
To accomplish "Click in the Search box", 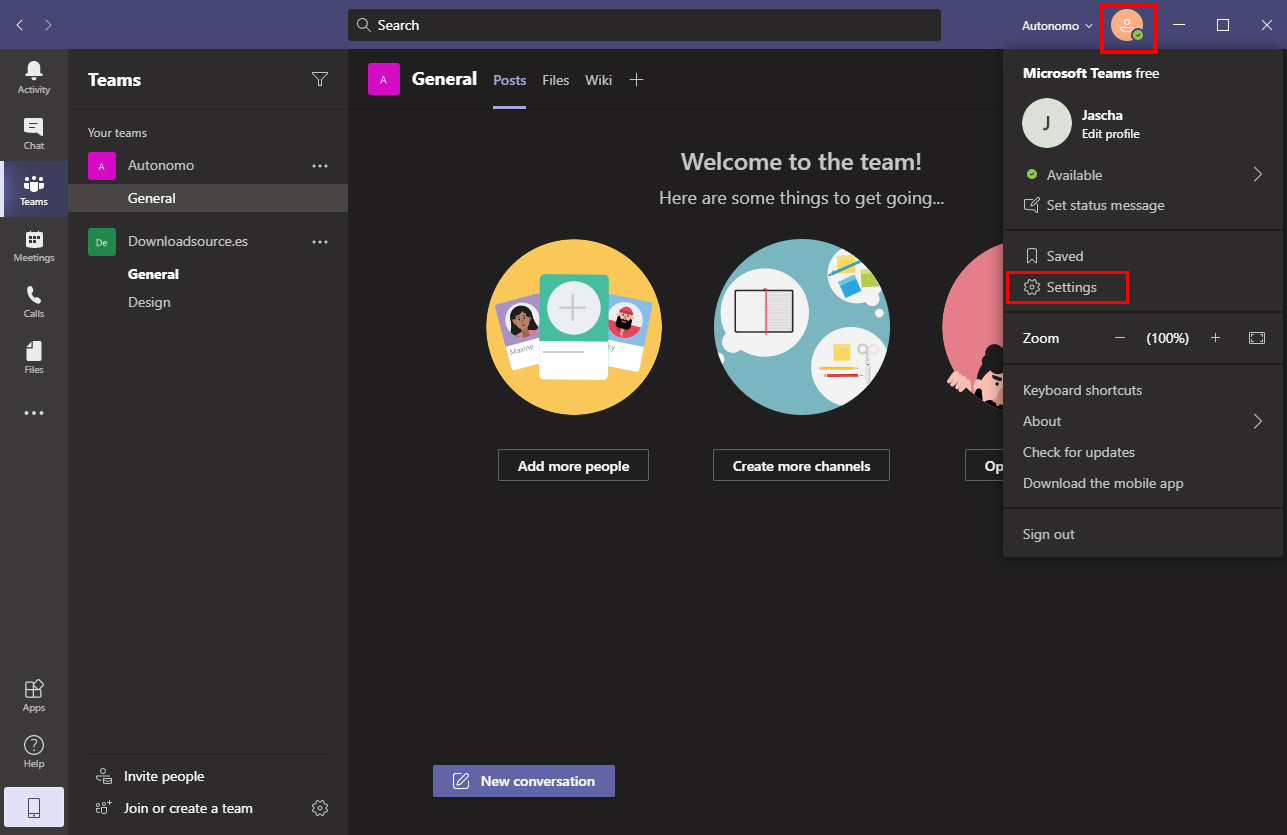I will click(644, 25).
